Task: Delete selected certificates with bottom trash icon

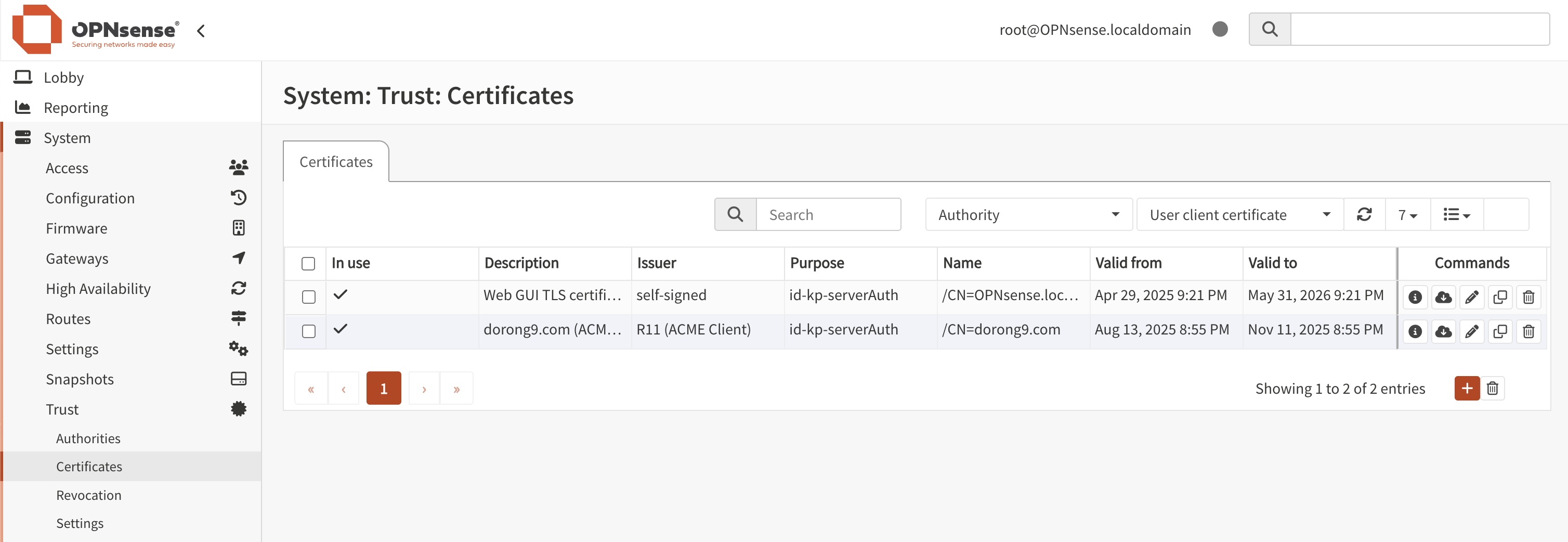Action: click(x=1493, y=389)
